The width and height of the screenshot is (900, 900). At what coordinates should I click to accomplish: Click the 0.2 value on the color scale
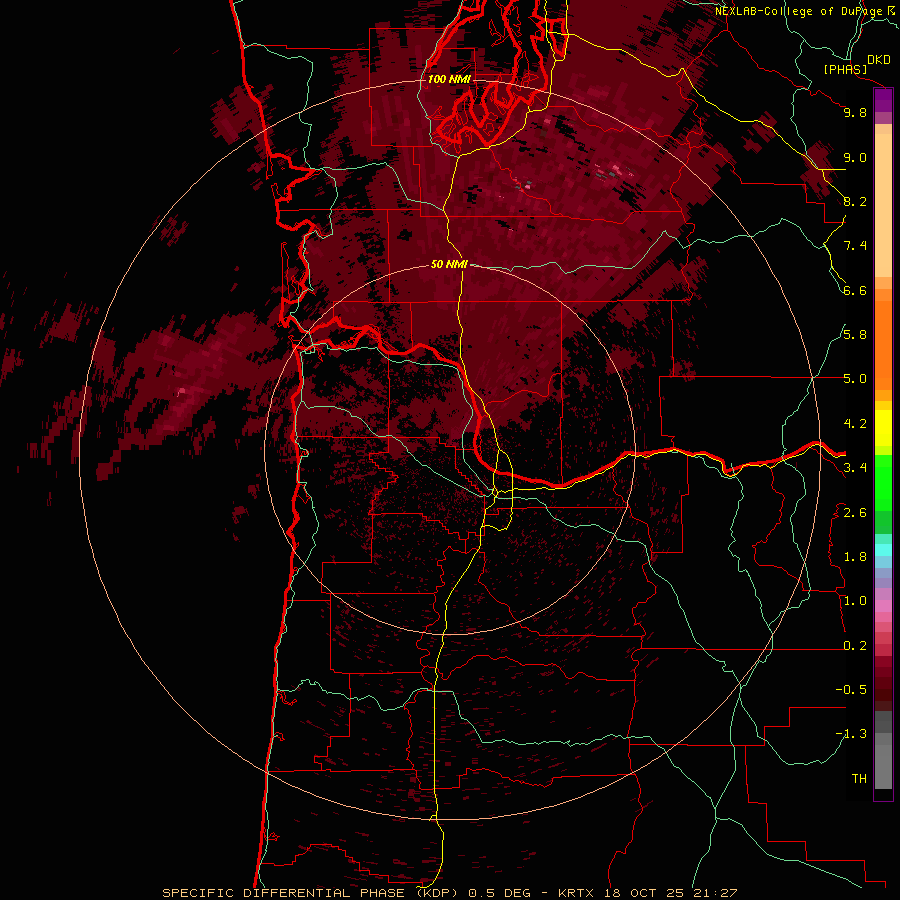click(x=855, y=646)
